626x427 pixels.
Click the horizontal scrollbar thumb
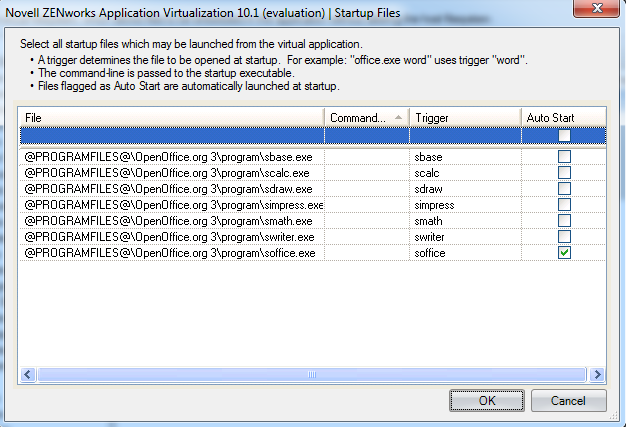coord(312,374)
